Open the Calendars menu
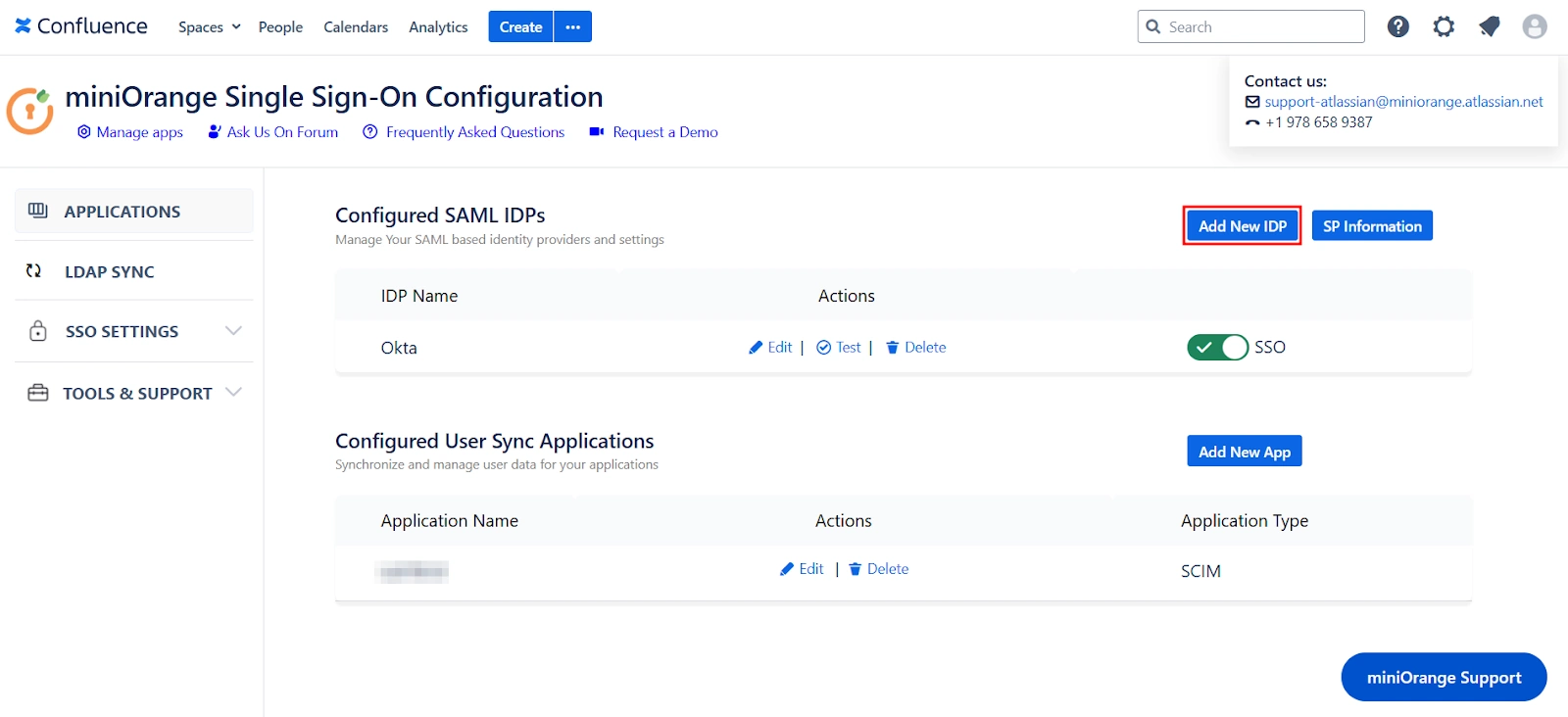 [x=356, y=26]
